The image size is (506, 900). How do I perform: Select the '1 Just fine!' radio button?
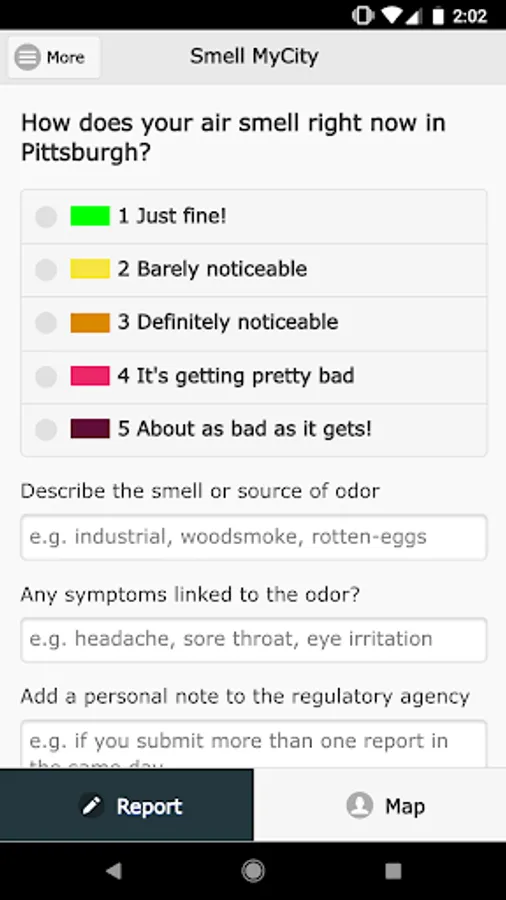[x=46, y=217]
